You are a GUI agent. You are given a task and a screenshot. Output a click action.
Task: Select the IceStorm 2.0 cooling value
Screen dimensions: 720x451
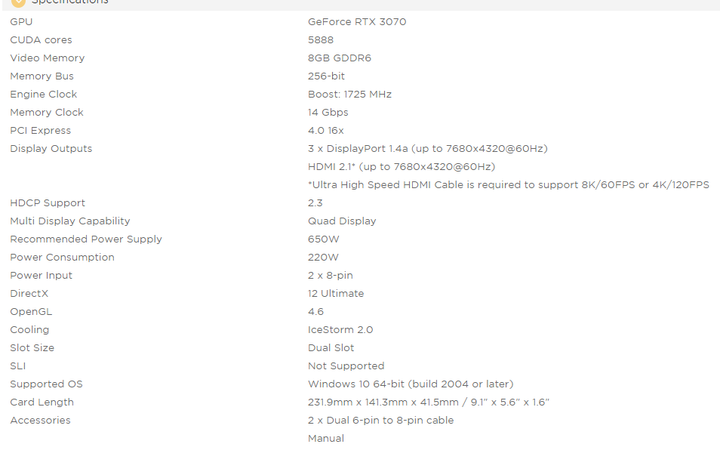click(x=340, y=330)
